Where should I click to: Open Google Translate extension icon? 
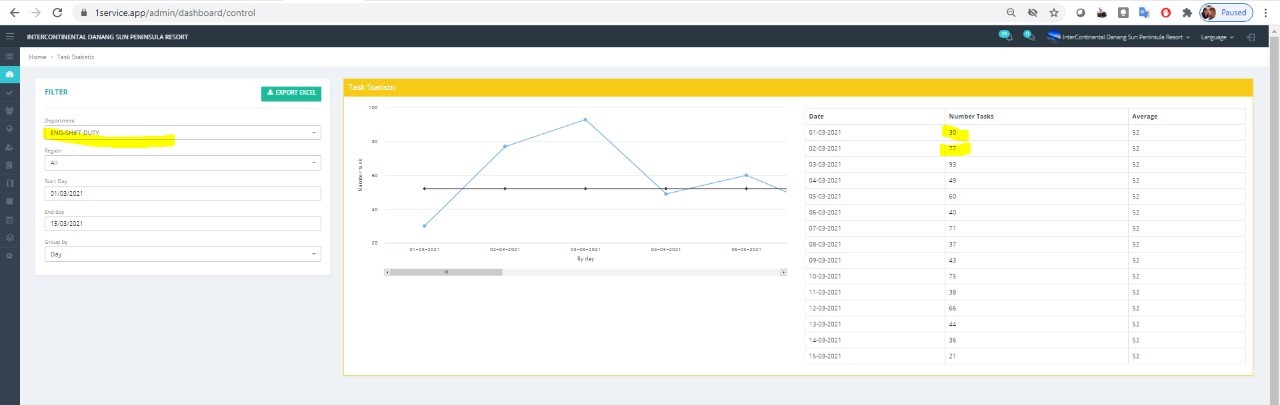(1145, 13)
